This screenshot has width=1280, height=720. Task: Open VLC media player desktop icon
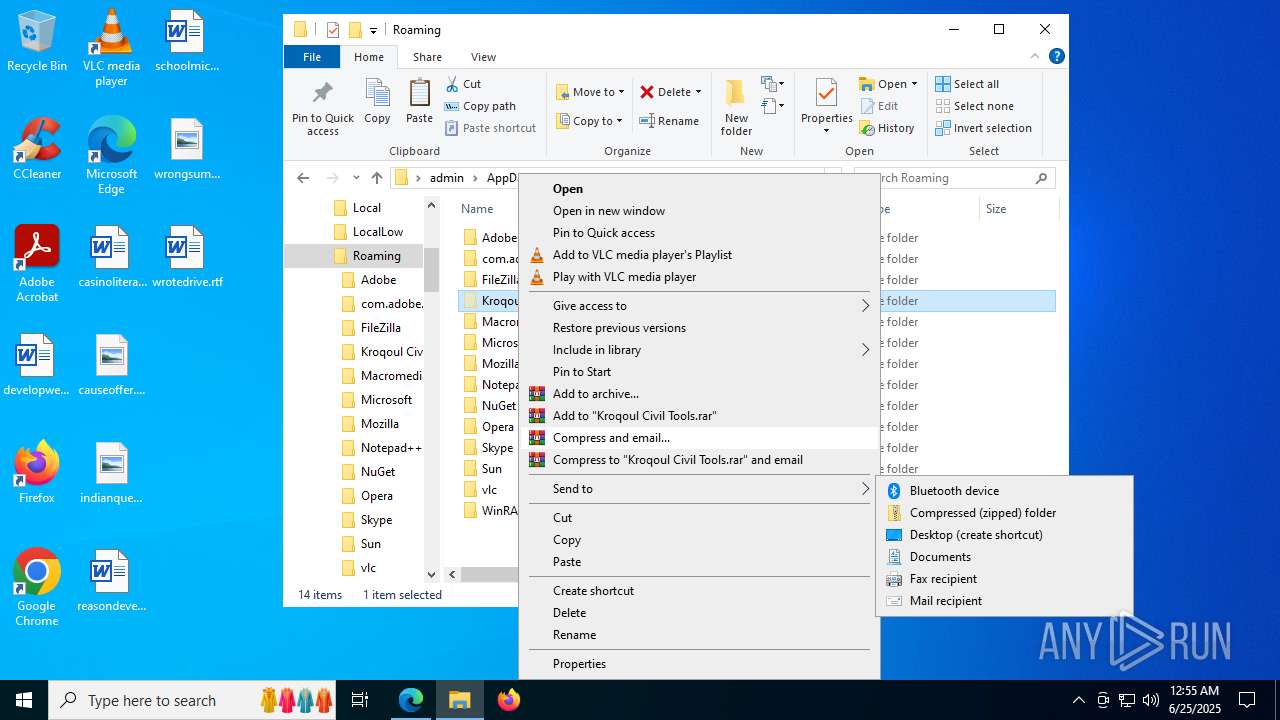click(111, 48)
